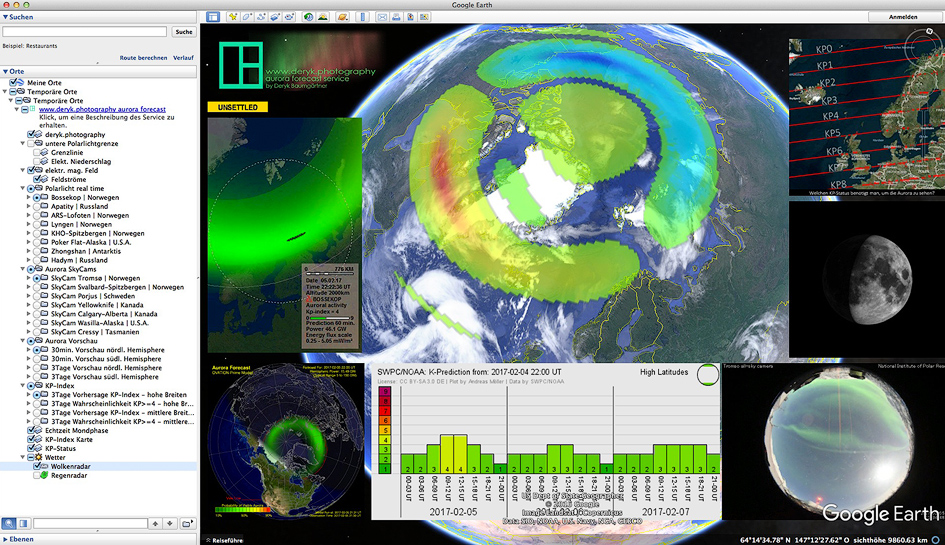
Task: Collapse the Aurora Vorschau folder
Action: [x=23, y=341]
